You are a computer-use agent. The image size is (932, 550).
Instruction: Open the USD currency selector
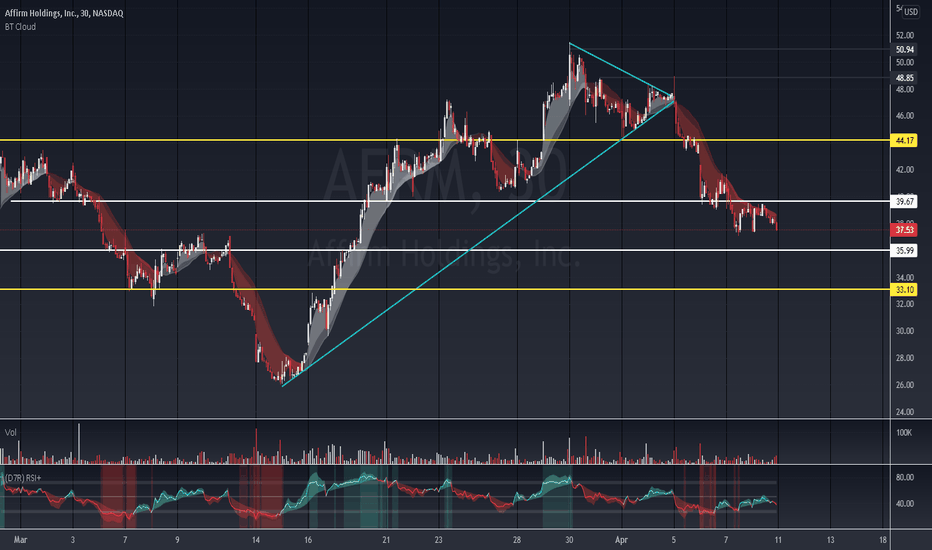click(x=911, y=12)
